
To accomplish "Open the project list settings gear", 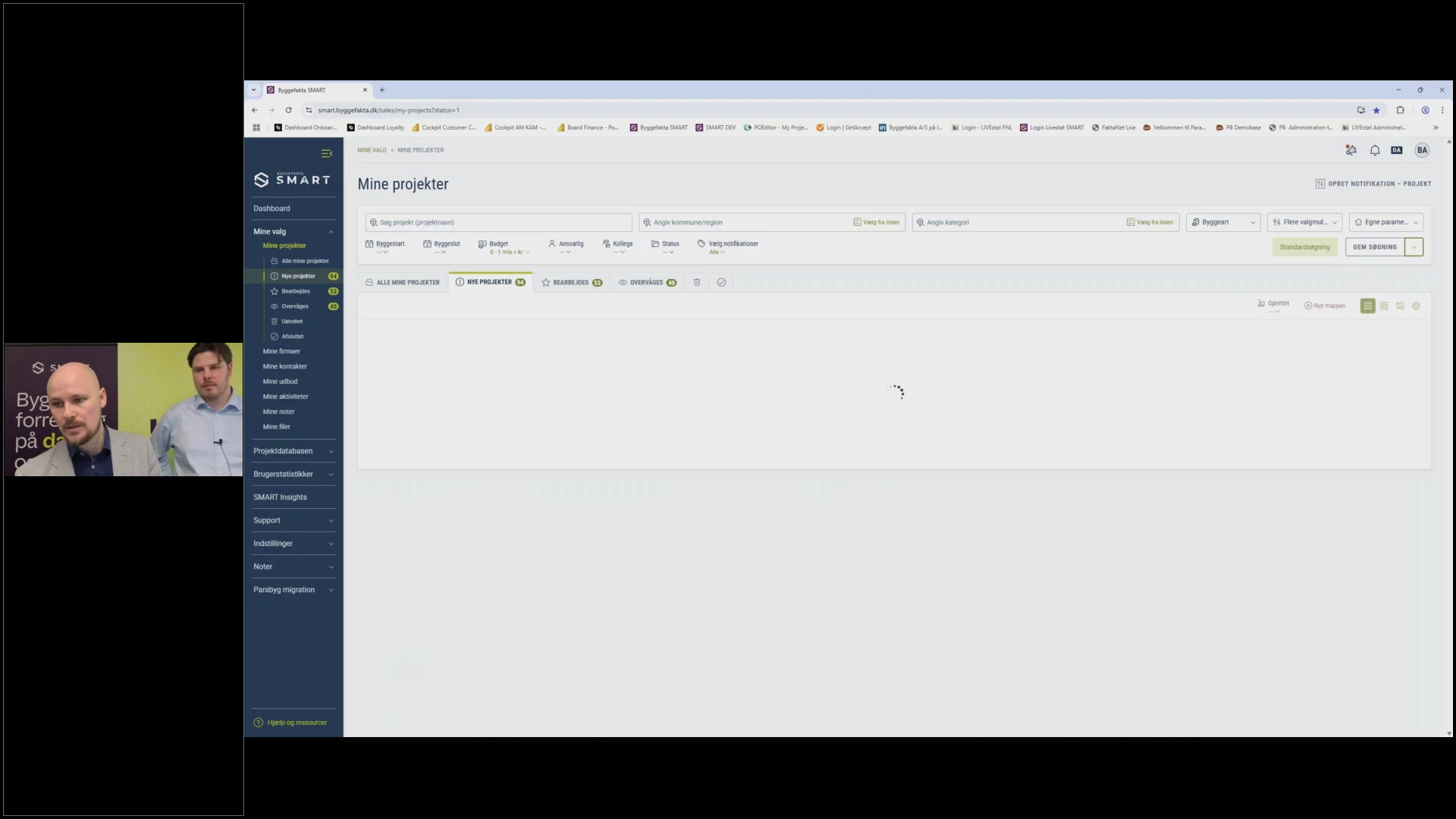I will [1416, 306].
